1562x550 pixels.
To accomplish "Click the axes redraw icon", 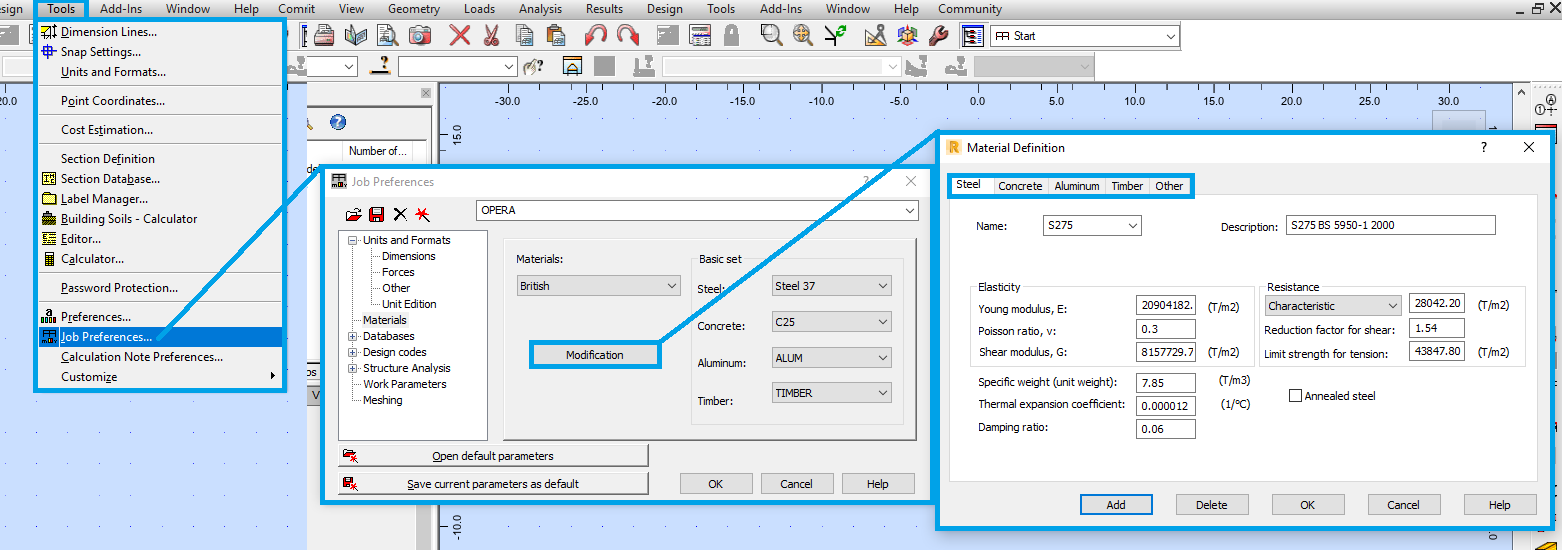I will point(835,35).
